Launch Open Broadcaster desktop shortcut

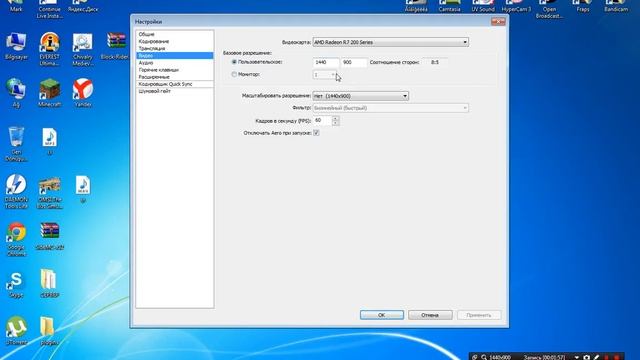click(x=549, y=9)
